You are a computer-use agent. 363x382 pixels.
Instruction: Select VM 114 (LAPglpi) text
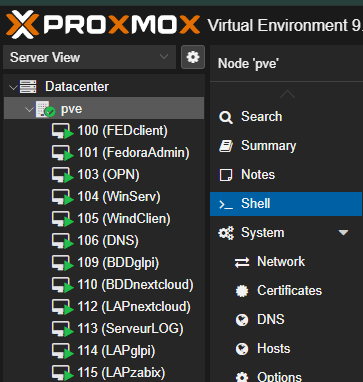pos(116,351)
